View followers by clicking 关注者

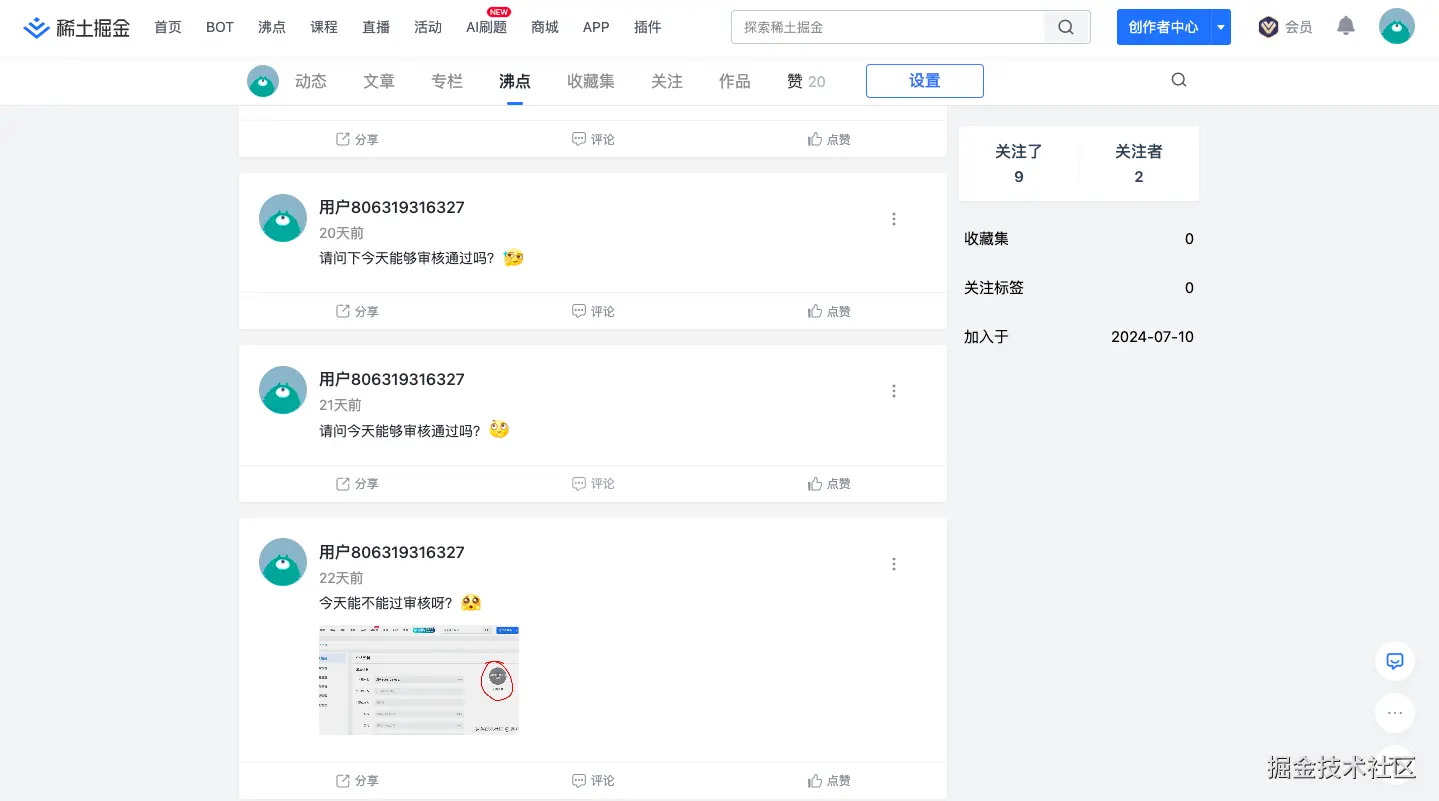click(x=1138, y=163)
